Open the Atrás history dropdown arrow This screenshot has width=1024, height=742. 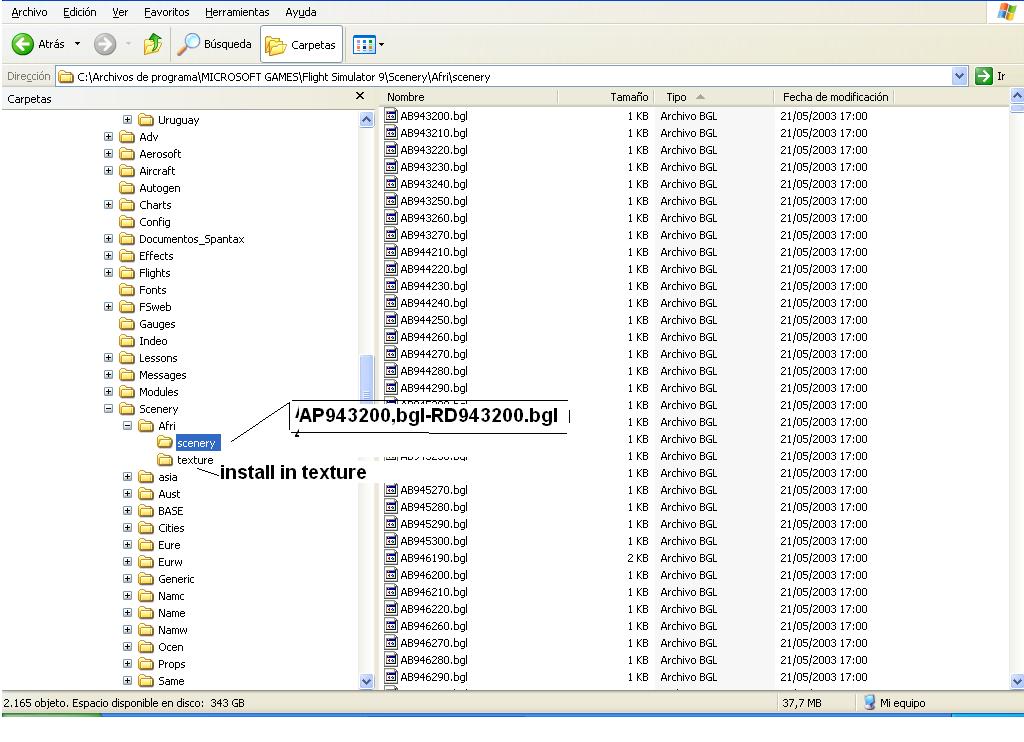[77, 44]
